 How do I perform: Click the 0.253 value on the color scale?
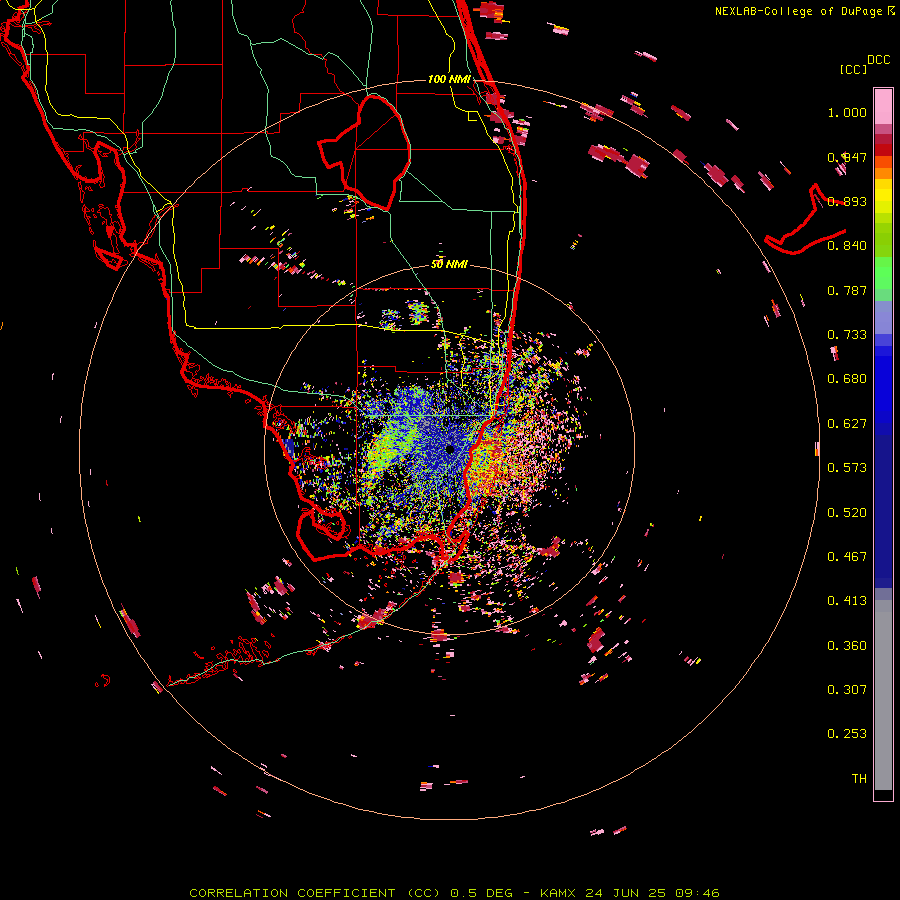pos(847,734)
